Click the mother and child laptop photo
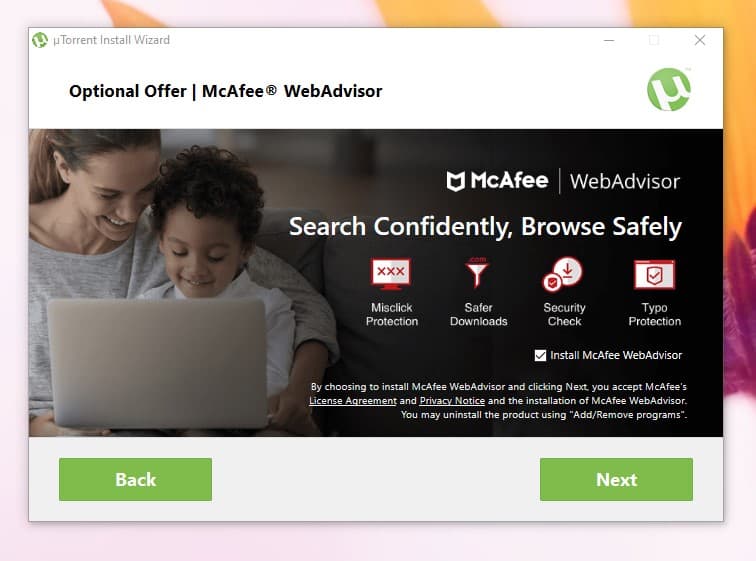This screenshot has width=756, height=561. 174,283
